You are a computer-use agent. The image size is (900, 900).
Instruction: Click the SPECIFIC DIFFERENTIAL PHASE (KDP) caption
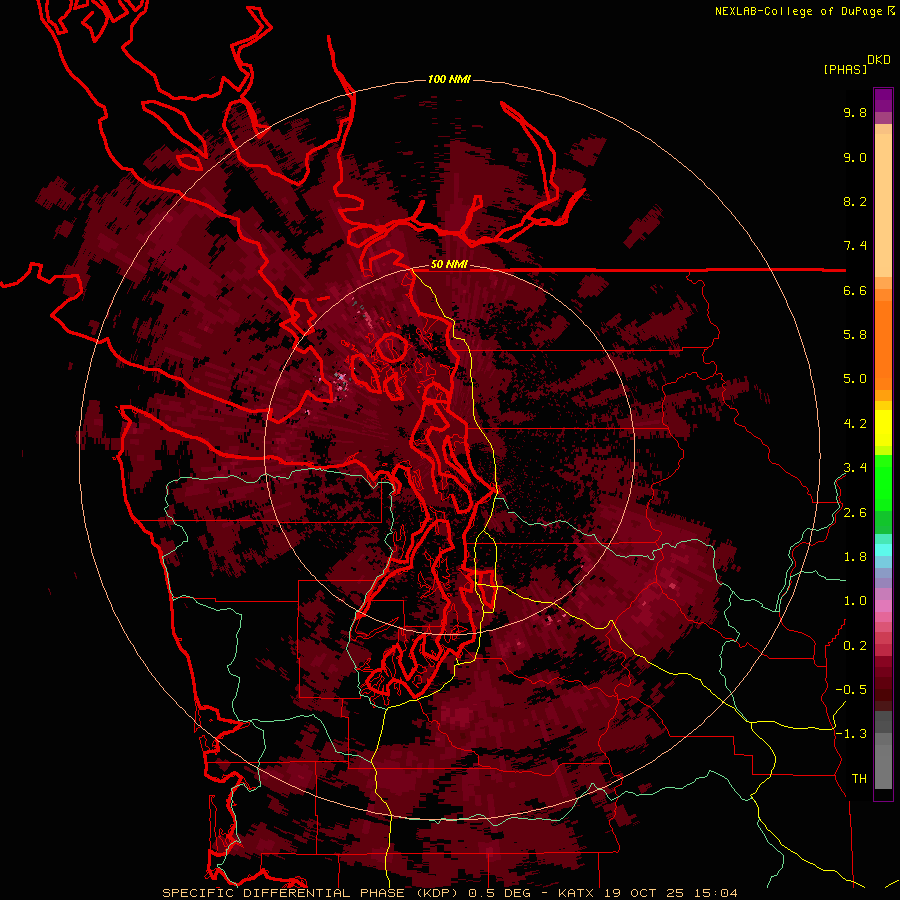pyautogui.click(x=311, y=893)
